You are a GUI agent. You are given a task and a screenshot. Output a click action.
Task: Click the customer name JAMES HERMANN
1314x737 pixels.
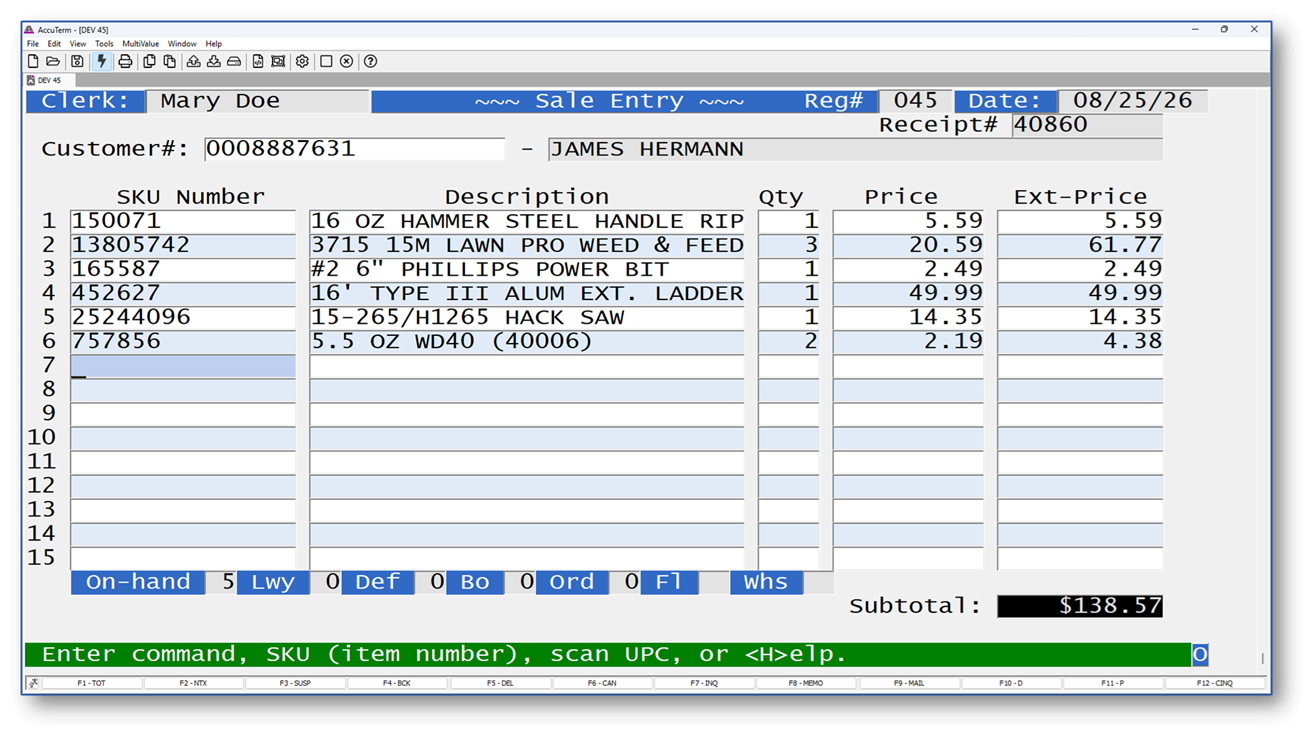(855, 149)
